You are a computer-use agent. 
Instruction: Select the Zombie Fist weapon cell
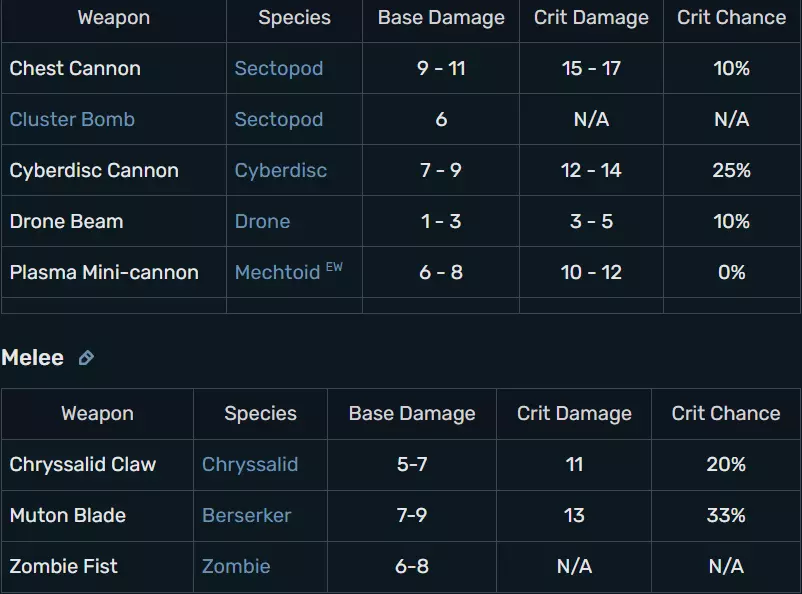click(x=64, y=567)
